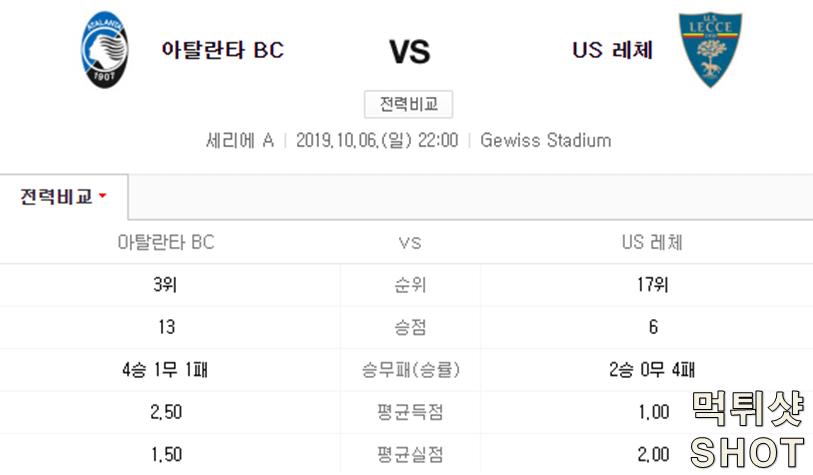Click the 평균실점 row label

click(410, 455)
